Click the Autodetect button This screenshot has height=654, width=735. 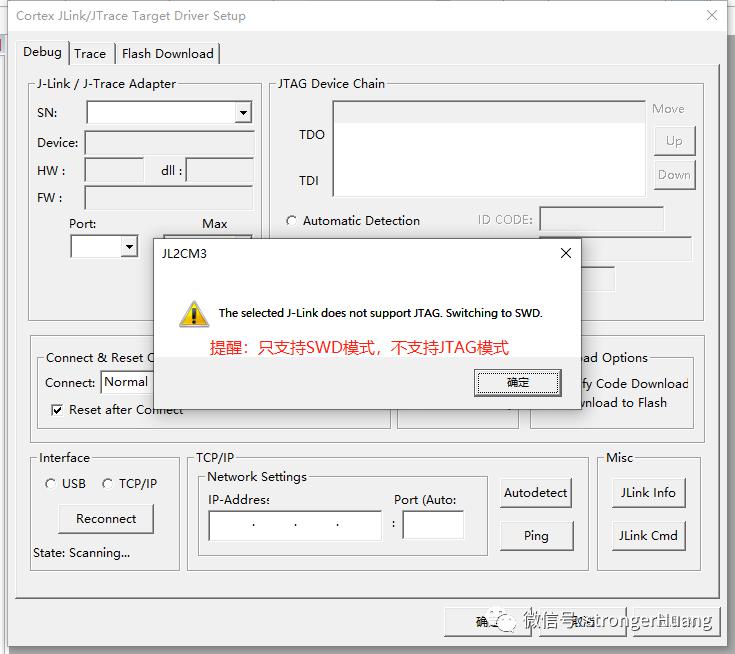[x=536, y=493]
